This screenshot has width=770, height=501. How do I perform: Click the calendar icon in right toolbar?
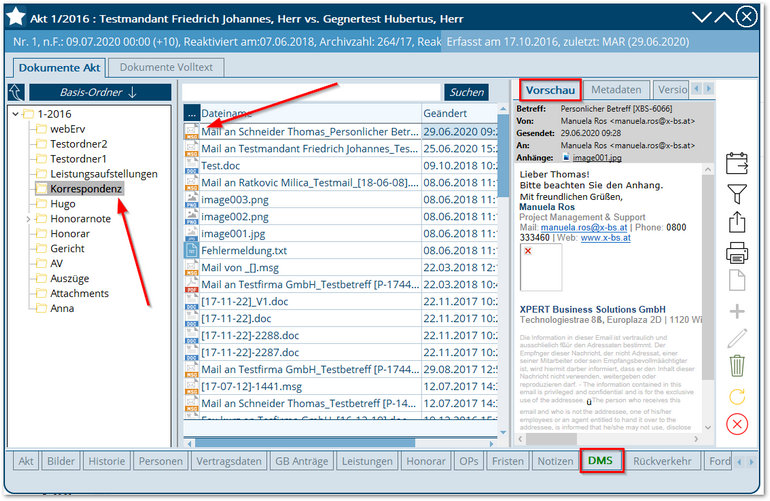[737, 163]
